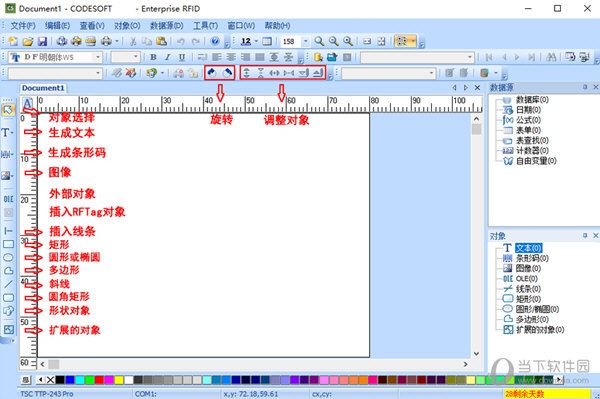Open the zoom value 158 dropdown arrow
Viewport: 600px width, 399px height.
pyautogui.click(x=305, y=41)
